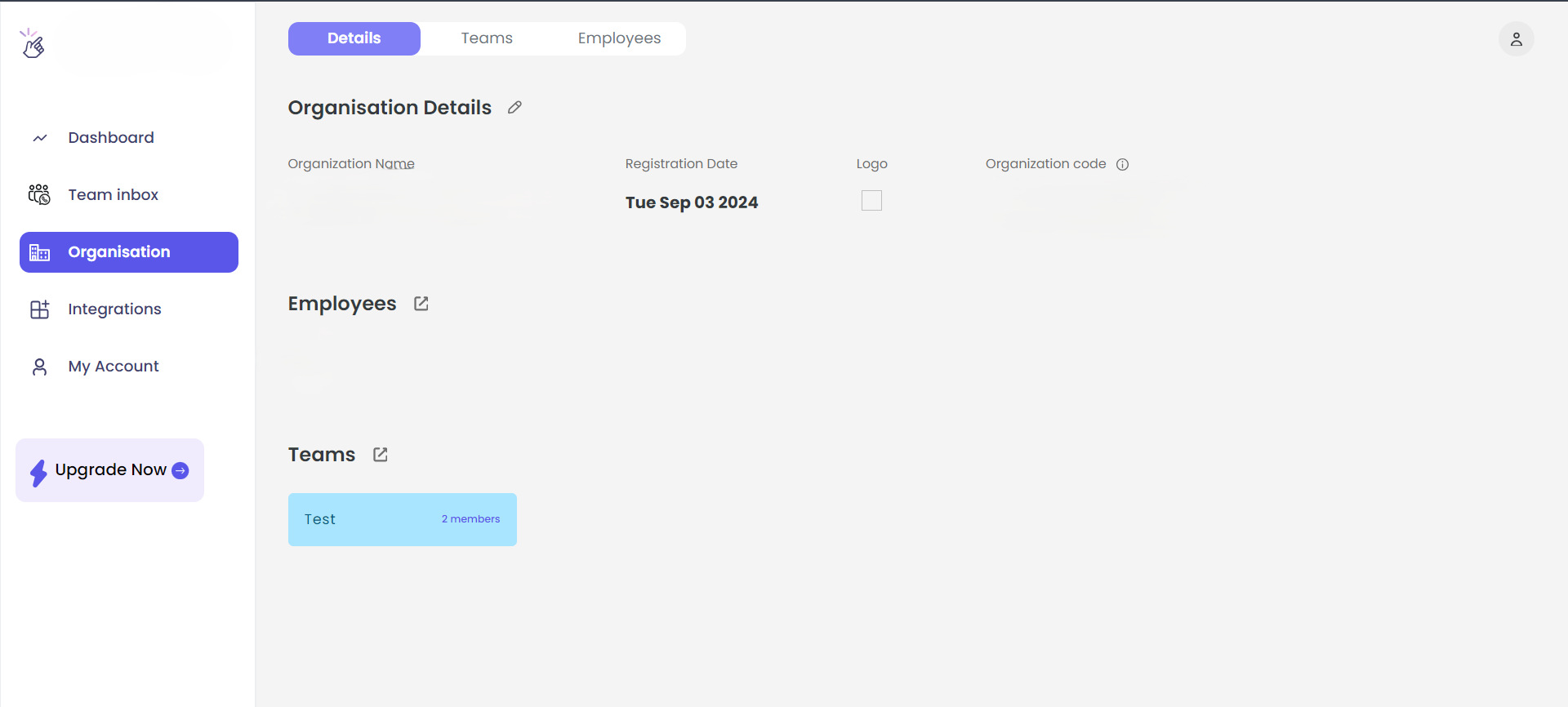The image size is (1568, 707).
Task: Switch to the Employees tab
Action: 619,38
